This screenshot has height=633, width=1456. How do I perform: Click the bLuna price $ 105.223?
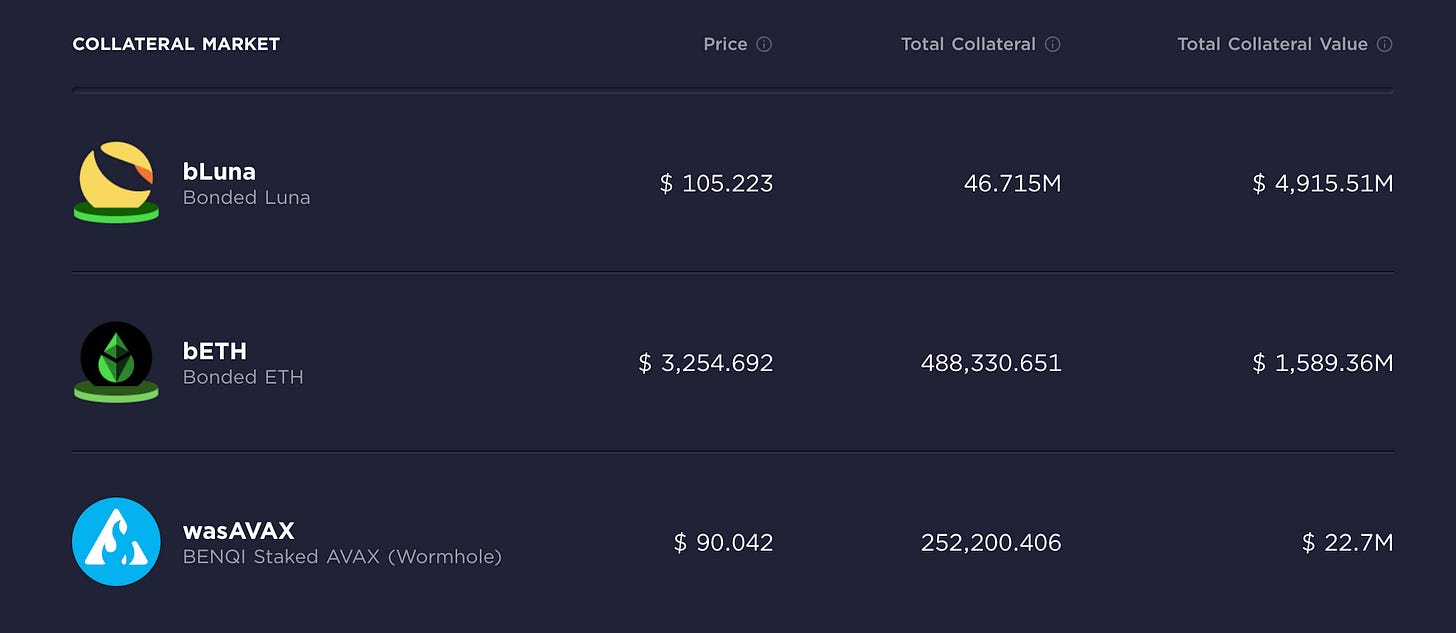pos(716,183)
